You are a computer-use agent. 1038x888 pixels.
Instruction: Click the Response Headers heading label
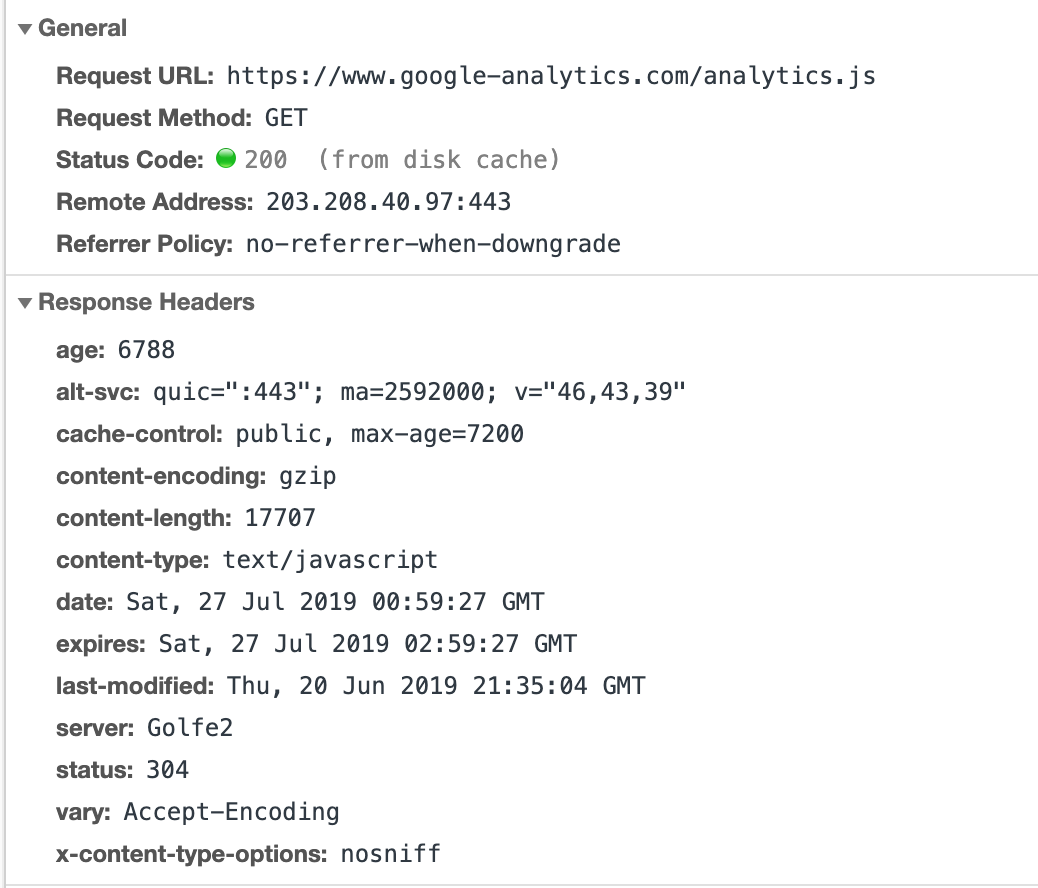click(x=146, y=303)
